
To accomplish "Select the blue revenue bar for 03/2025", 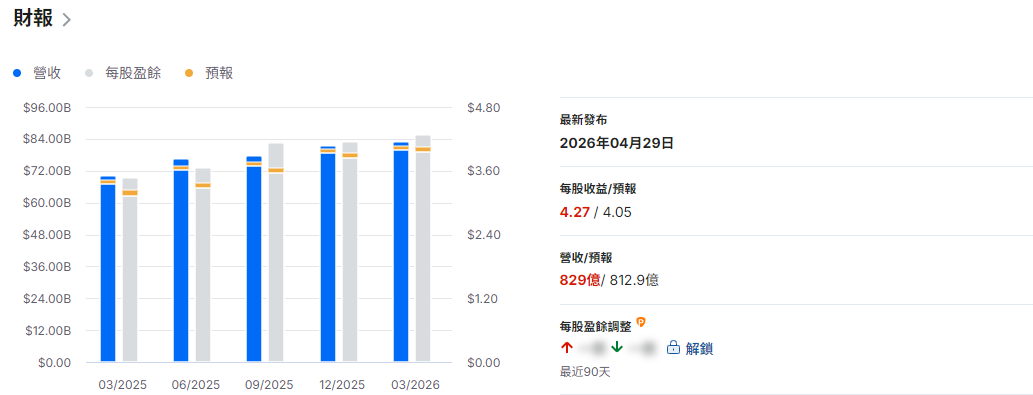I will 108,269.
